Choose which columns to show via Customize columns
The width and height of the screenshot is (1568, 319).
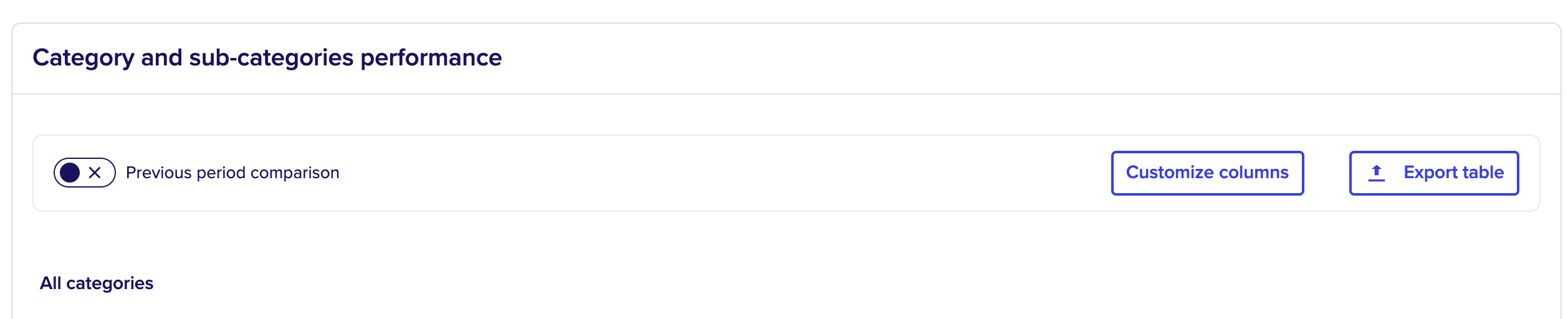pyautogui.click(x=1207, y=173)
